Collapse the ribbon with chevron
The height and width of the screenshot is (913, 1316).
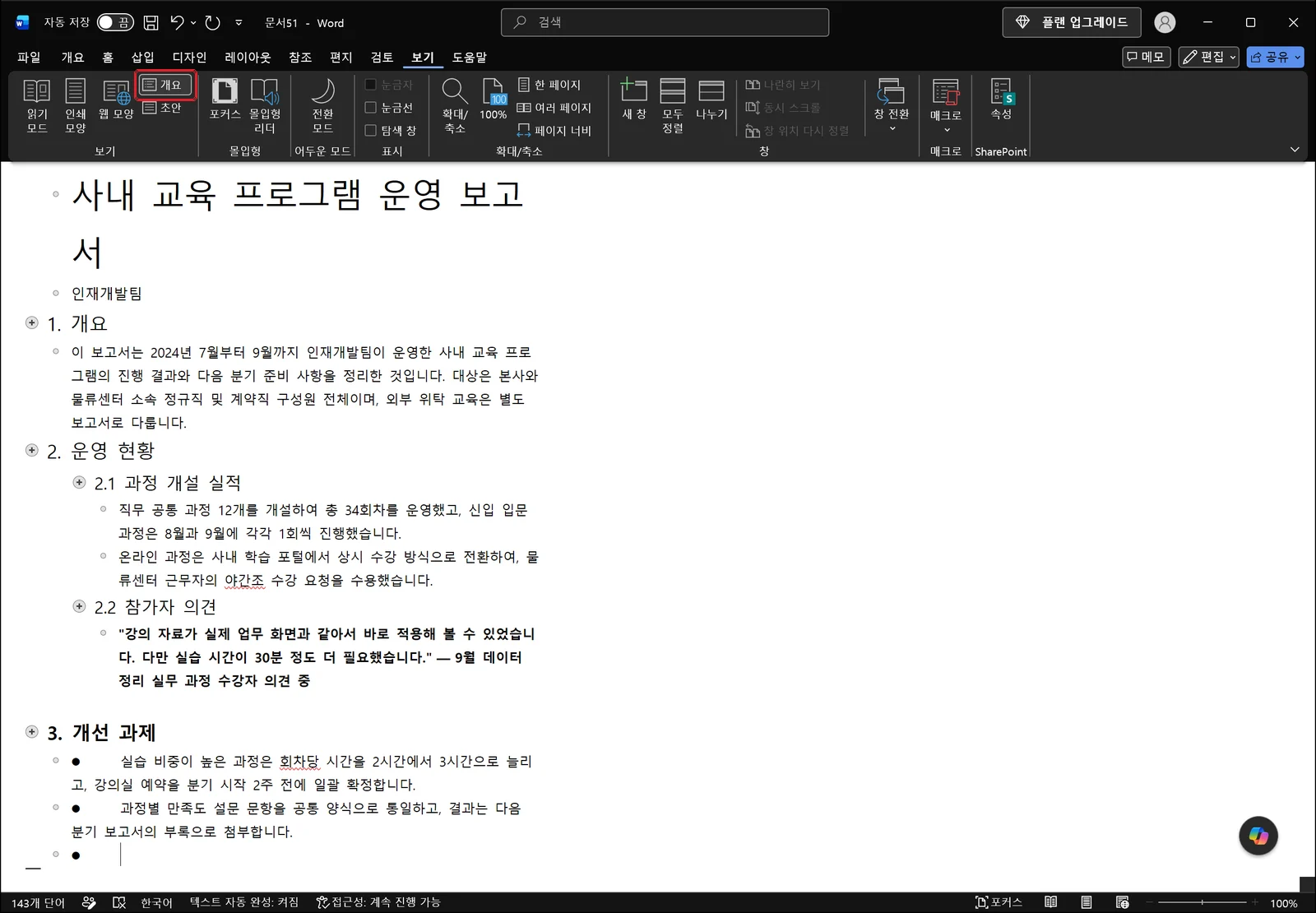coord(1295,150)
